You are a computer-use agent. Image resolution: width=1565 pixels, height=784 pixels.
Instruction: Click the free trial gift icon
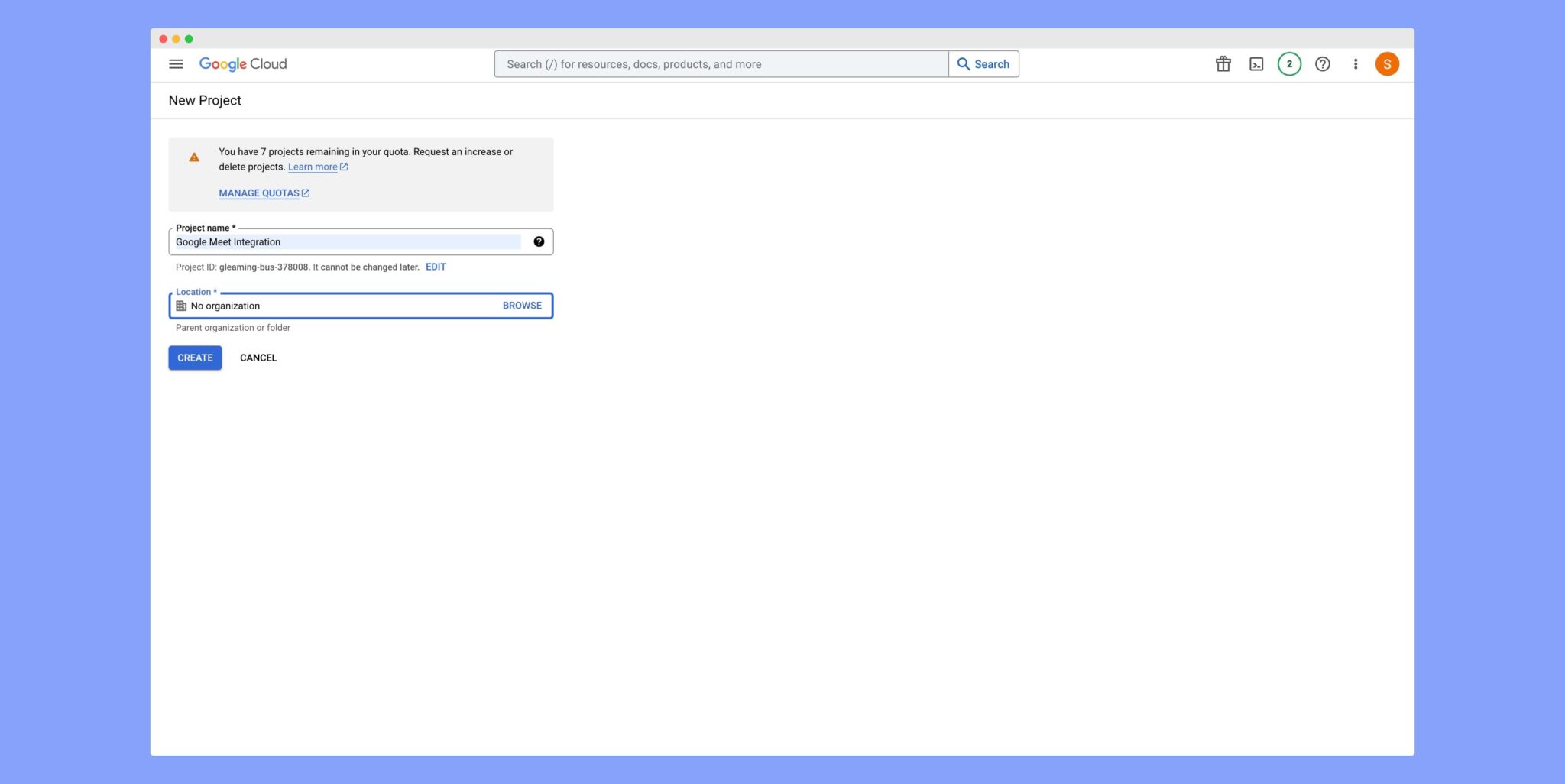point(1223,64)
